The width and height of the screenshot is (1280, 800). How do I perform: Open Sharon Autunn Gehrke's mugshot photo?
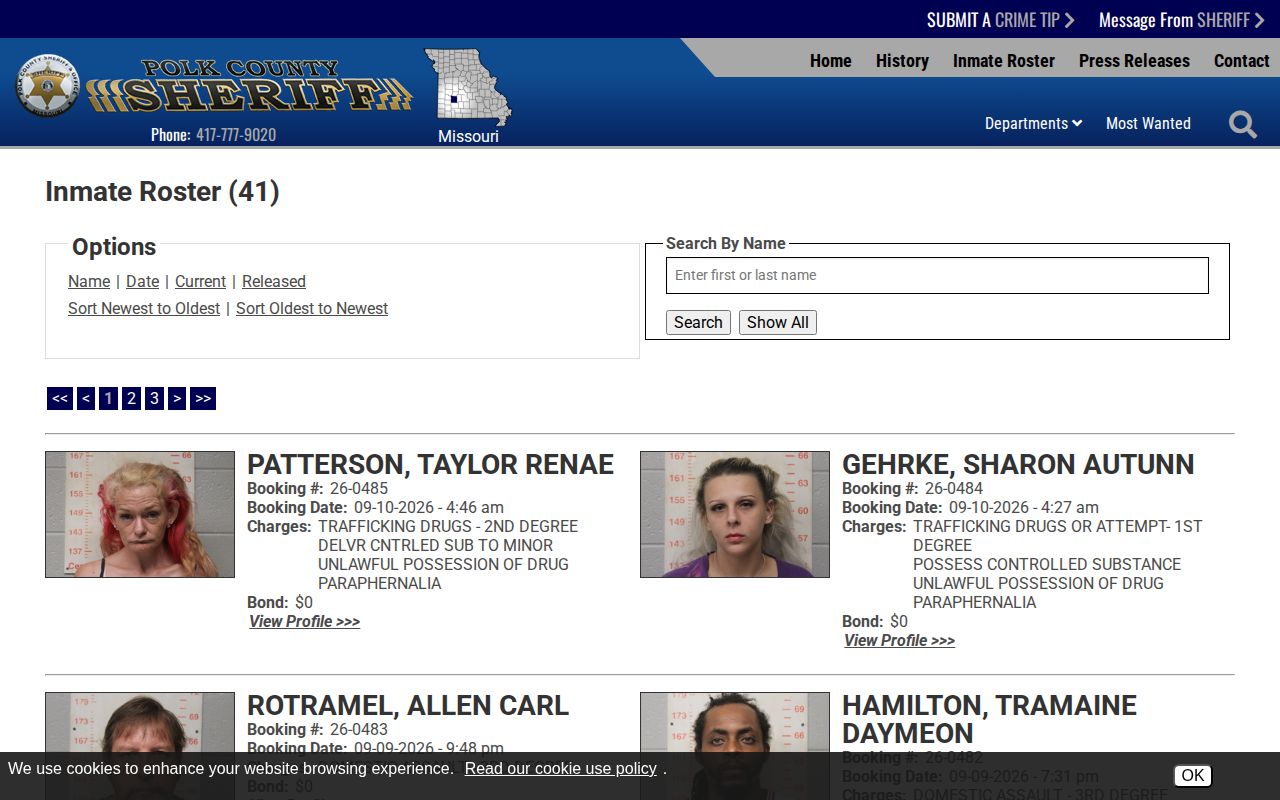[x=735, y=514]
